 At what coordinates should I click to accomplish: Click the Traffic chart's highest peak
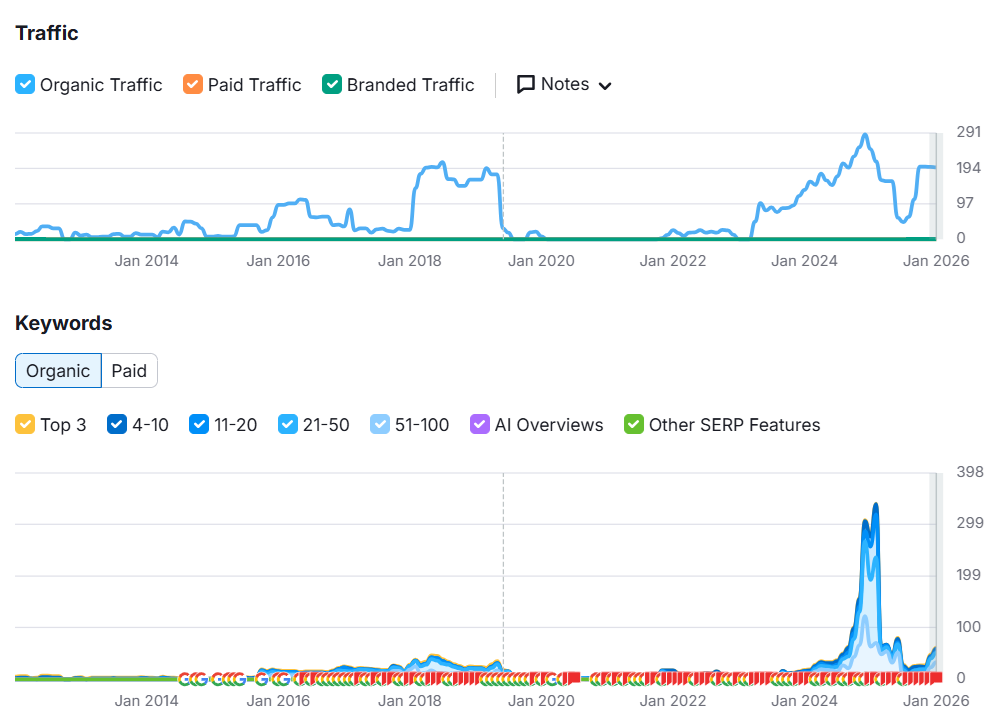(x=865, y=135)
